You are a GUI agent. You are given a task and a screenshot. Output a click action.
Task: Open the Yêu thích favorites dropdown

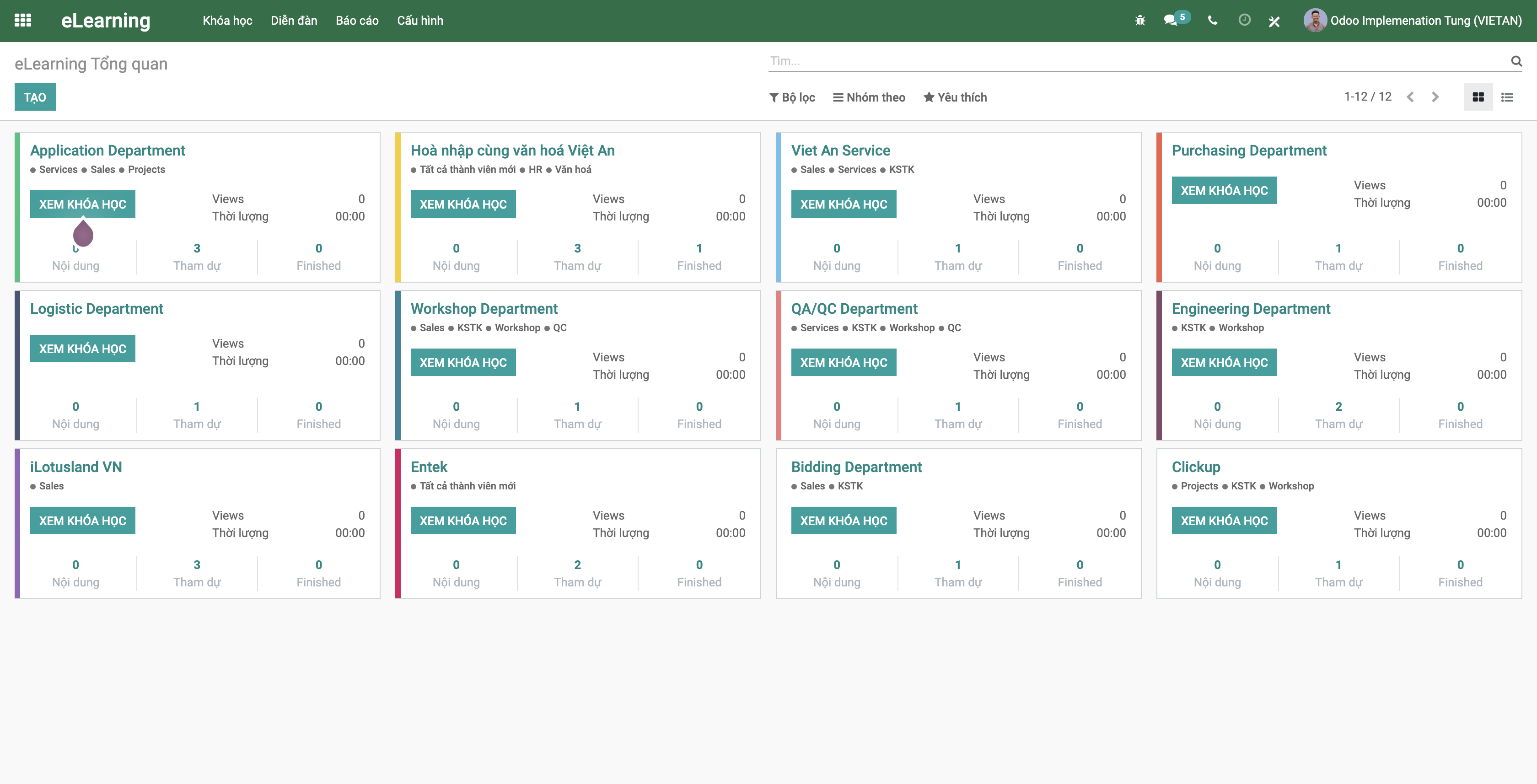tap(955, 97)
